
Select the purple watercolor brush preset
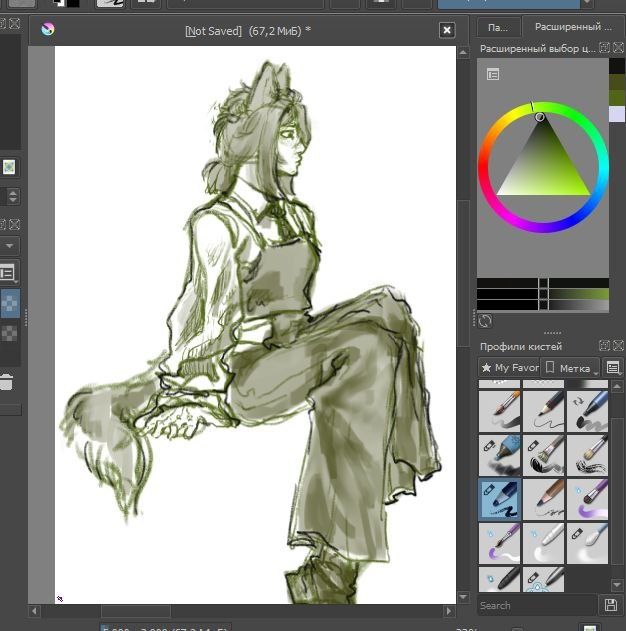587,498
